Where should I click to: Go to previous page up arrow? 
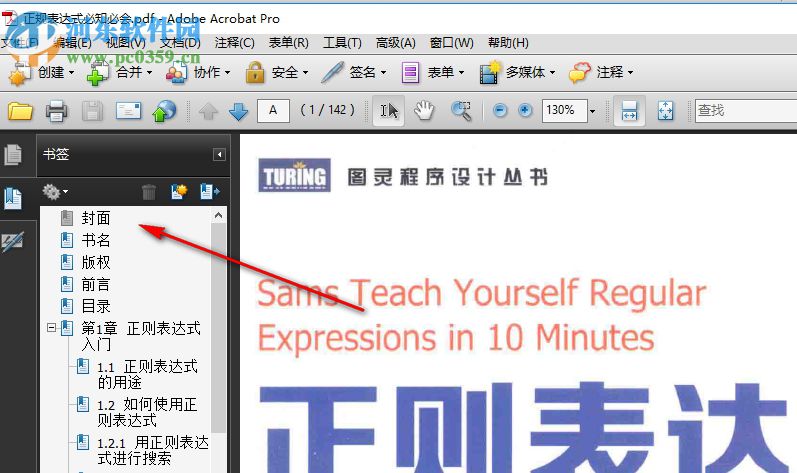[208, 111]
